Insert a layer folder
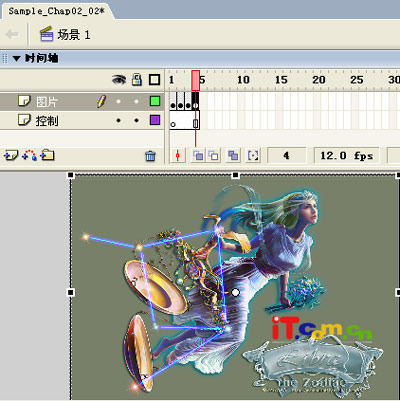 pyautogui.click(x=47, y=155)
